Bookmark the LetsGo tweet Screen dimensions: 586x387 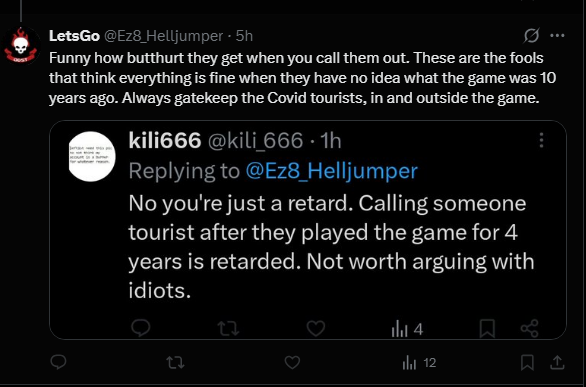(x=527, y=362)
